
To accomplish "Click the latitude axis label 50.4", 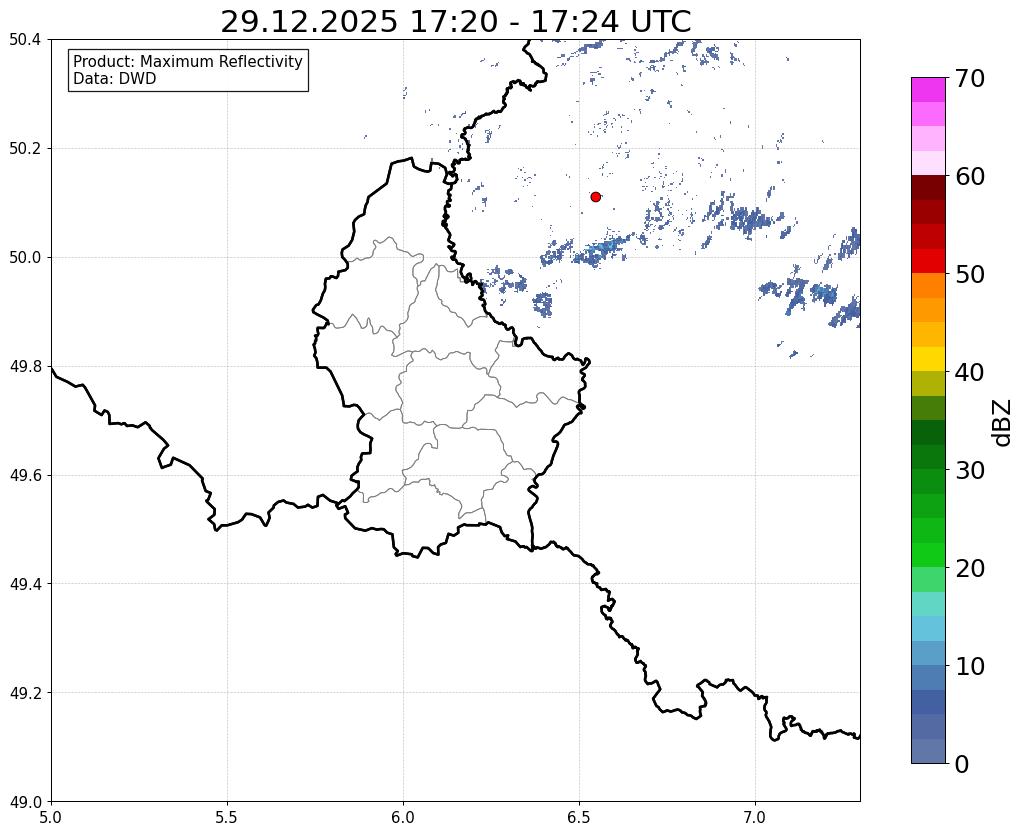I will pos(25,39).
